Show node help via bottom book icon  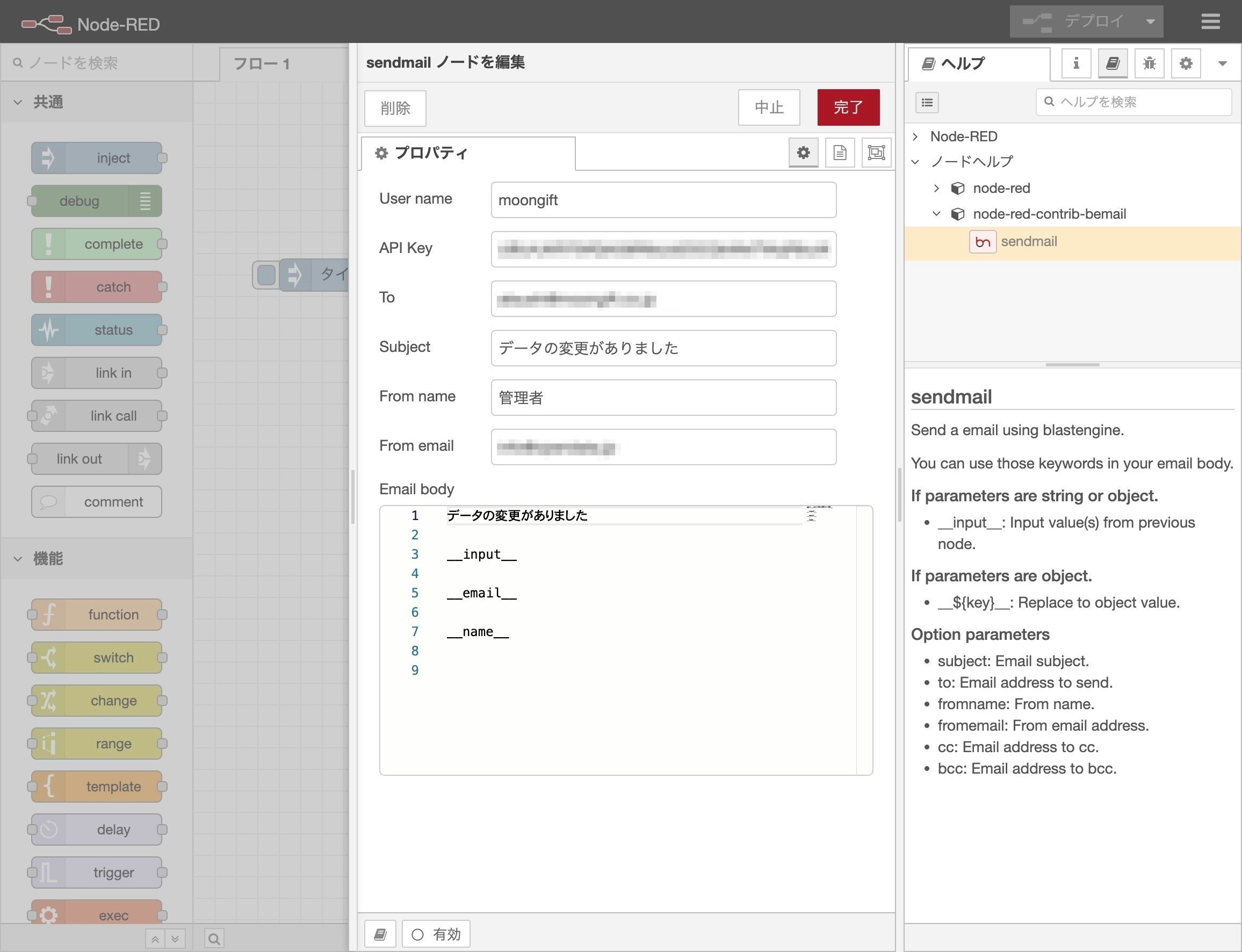click(x=380, y=934)
